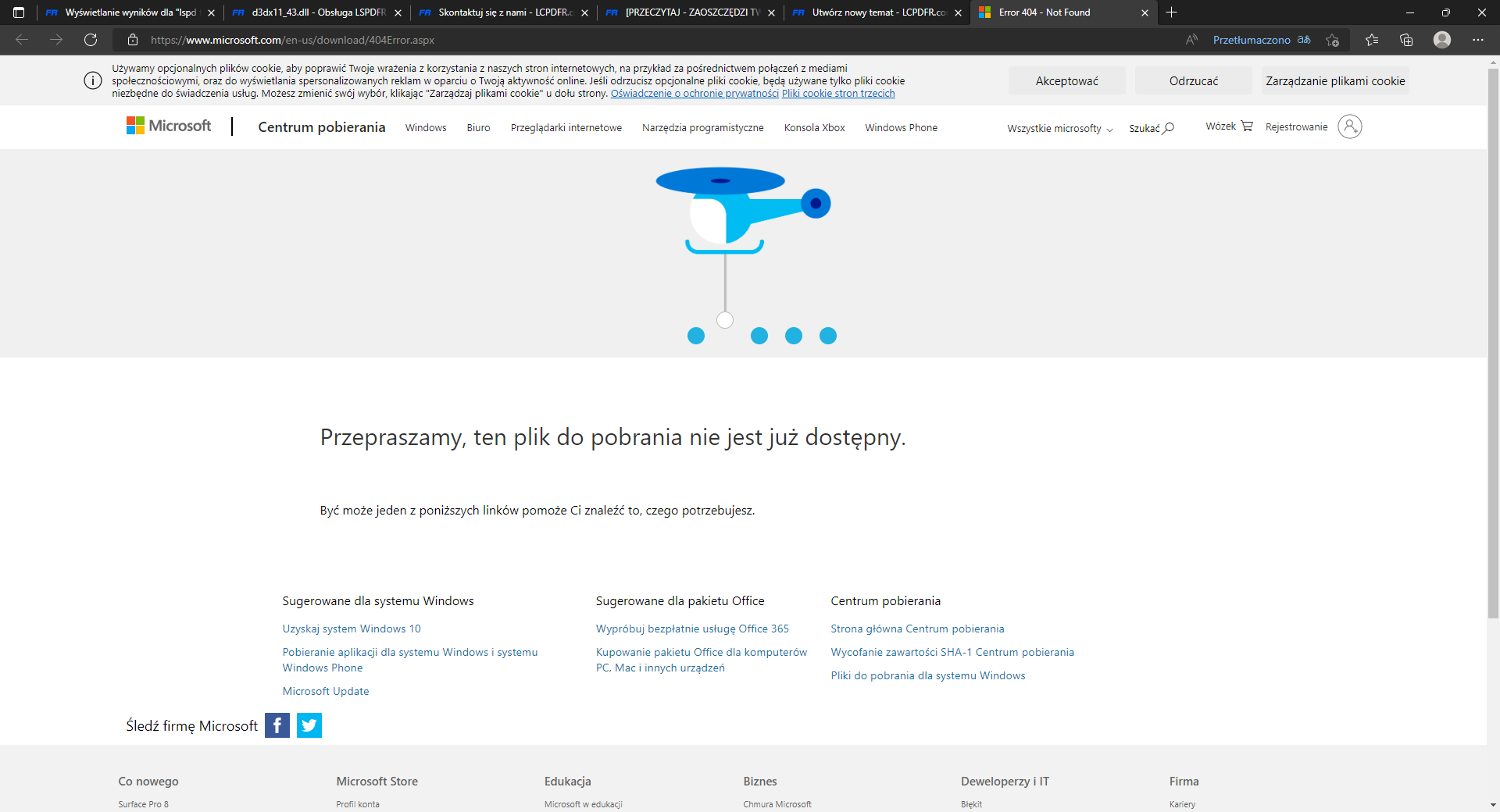Open 'Wycofanie zawartości SHA-1' link
The width and height of the screenshot is (1500, 812).
tap(952, 652)
